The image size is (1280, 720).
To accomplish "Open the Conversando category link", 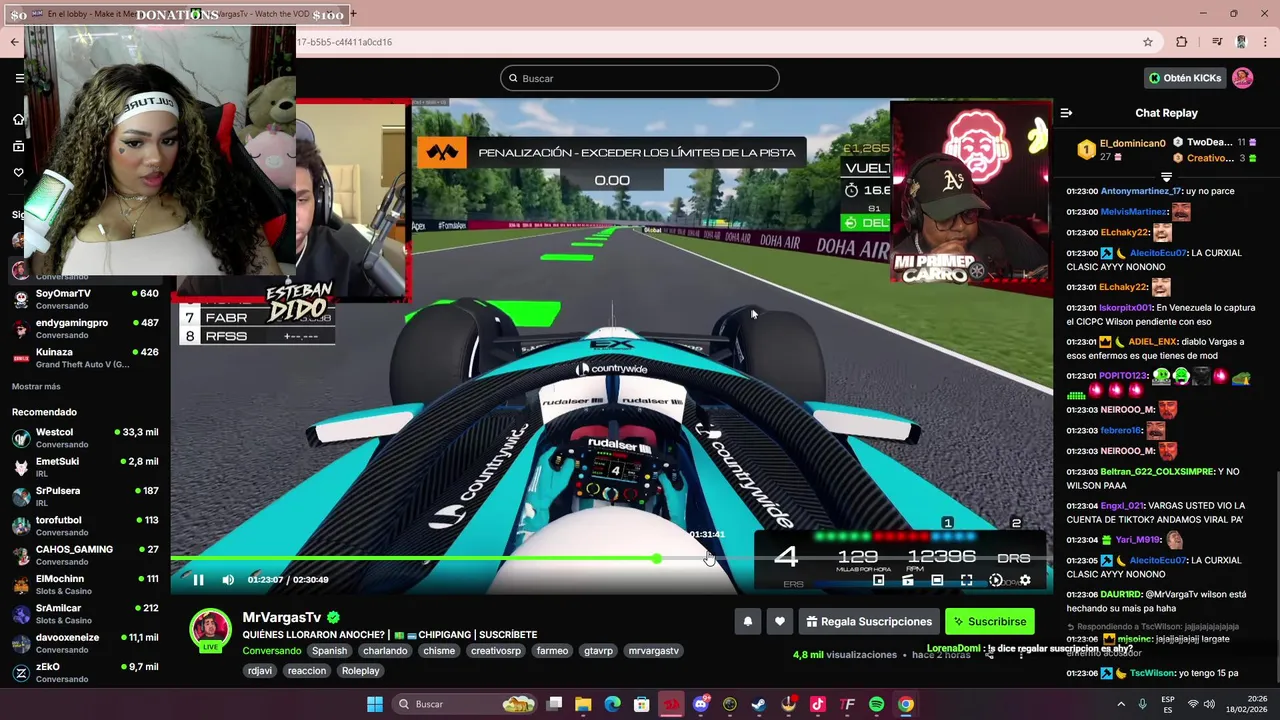I will coord(272,651).
